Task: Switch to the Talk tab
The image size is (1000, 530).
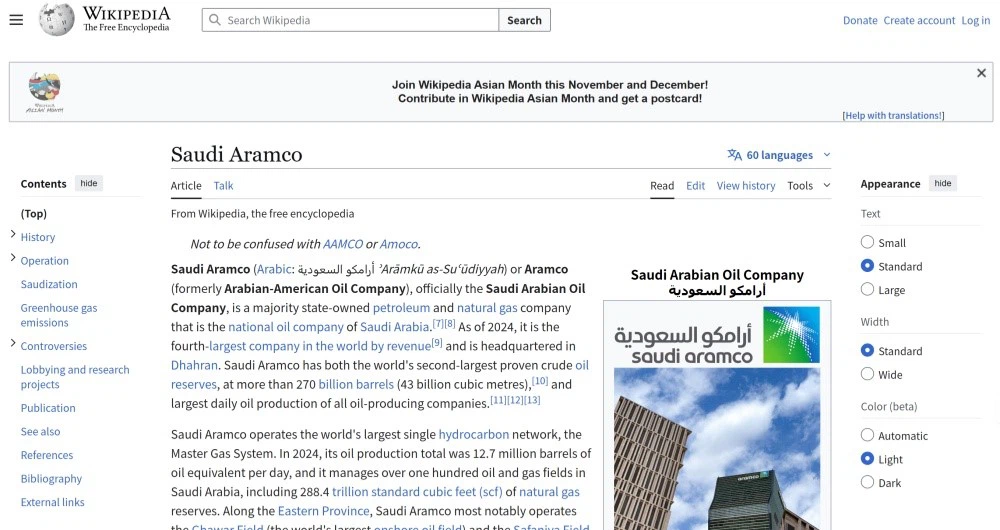Action: coord(223,186)
